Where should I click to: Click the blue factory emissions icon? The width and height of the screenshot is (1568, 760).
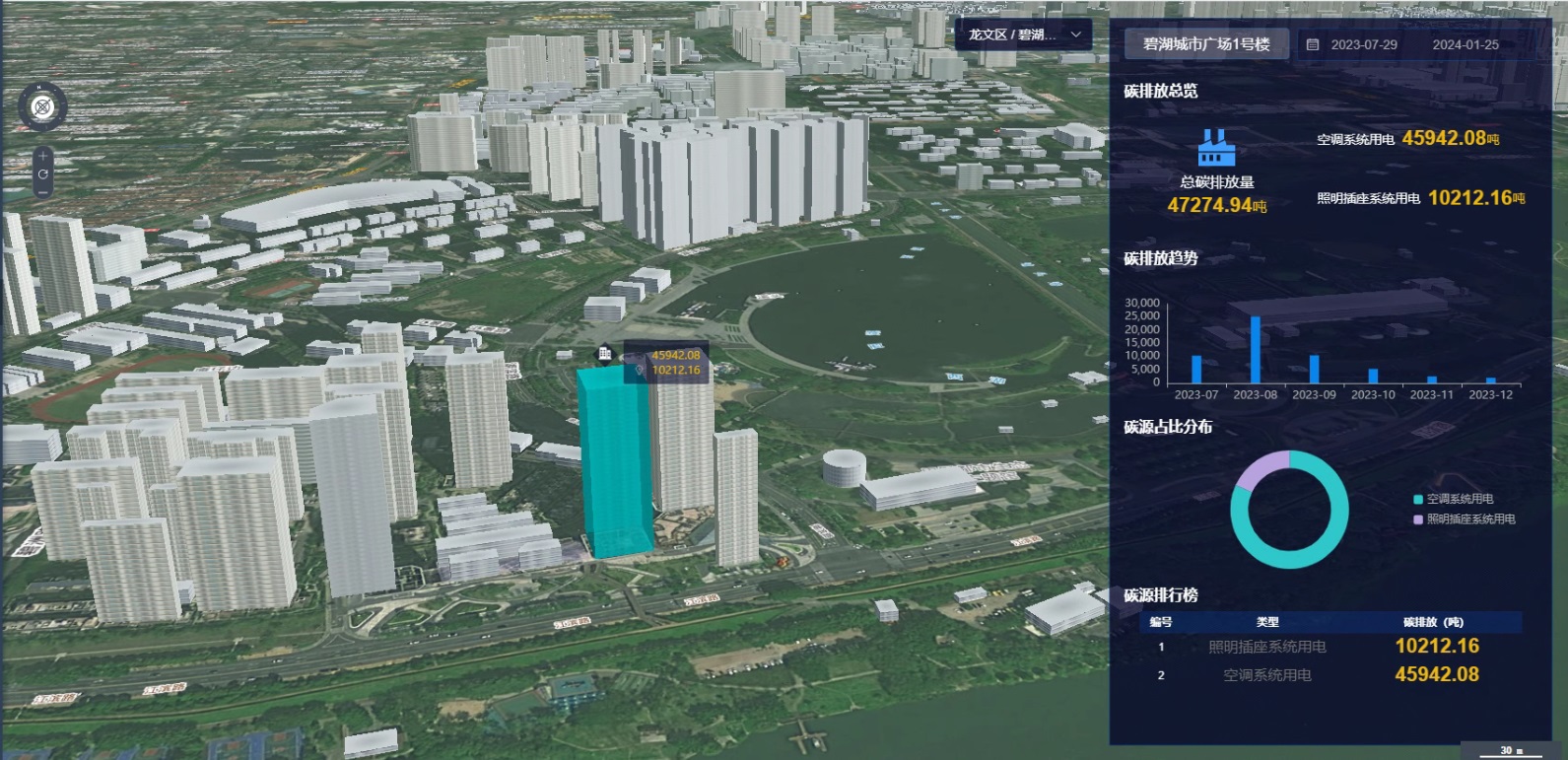(1216, 149)
